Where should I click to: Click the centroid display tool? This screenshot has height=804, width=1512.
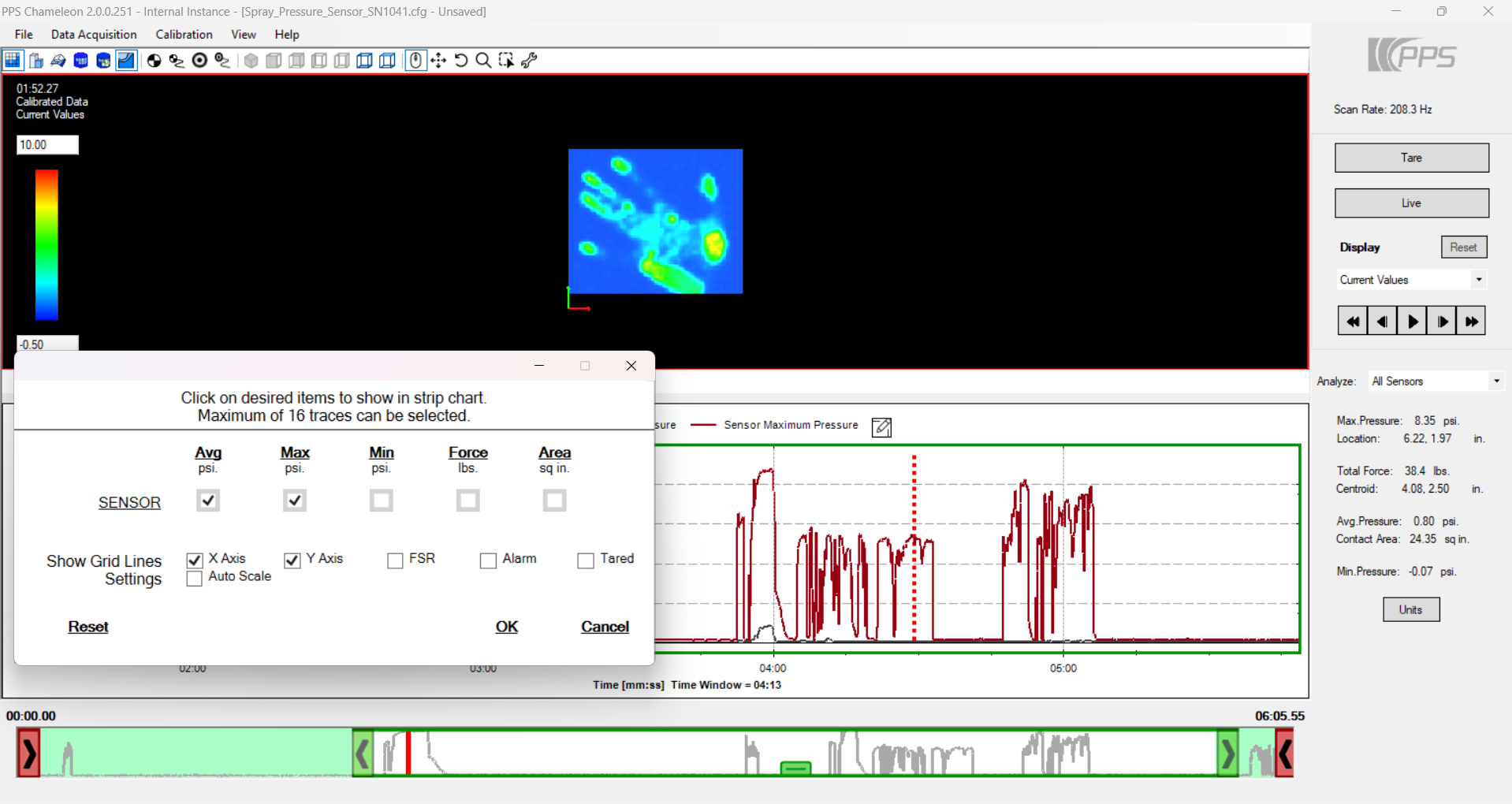point(155,60)
